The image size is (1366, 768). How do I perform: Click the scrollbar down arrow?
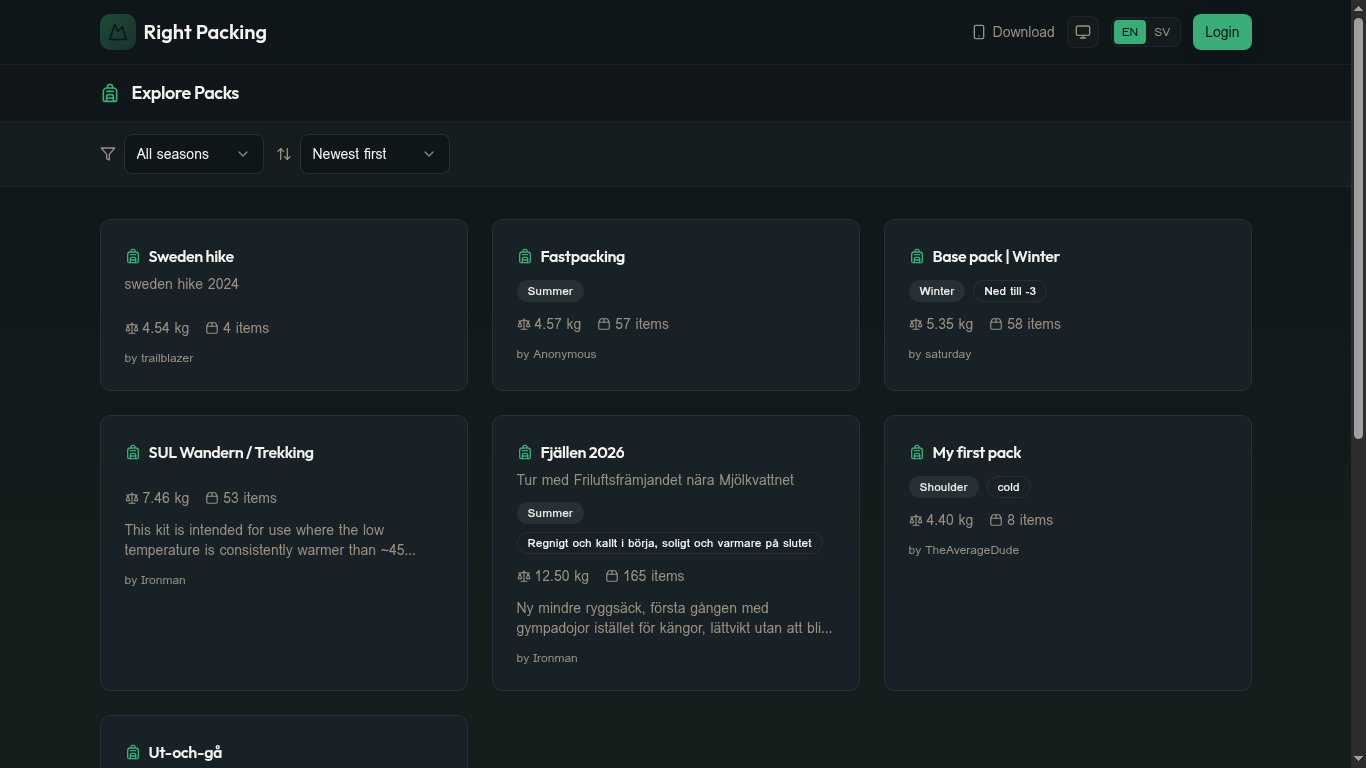pos(1358,761)
